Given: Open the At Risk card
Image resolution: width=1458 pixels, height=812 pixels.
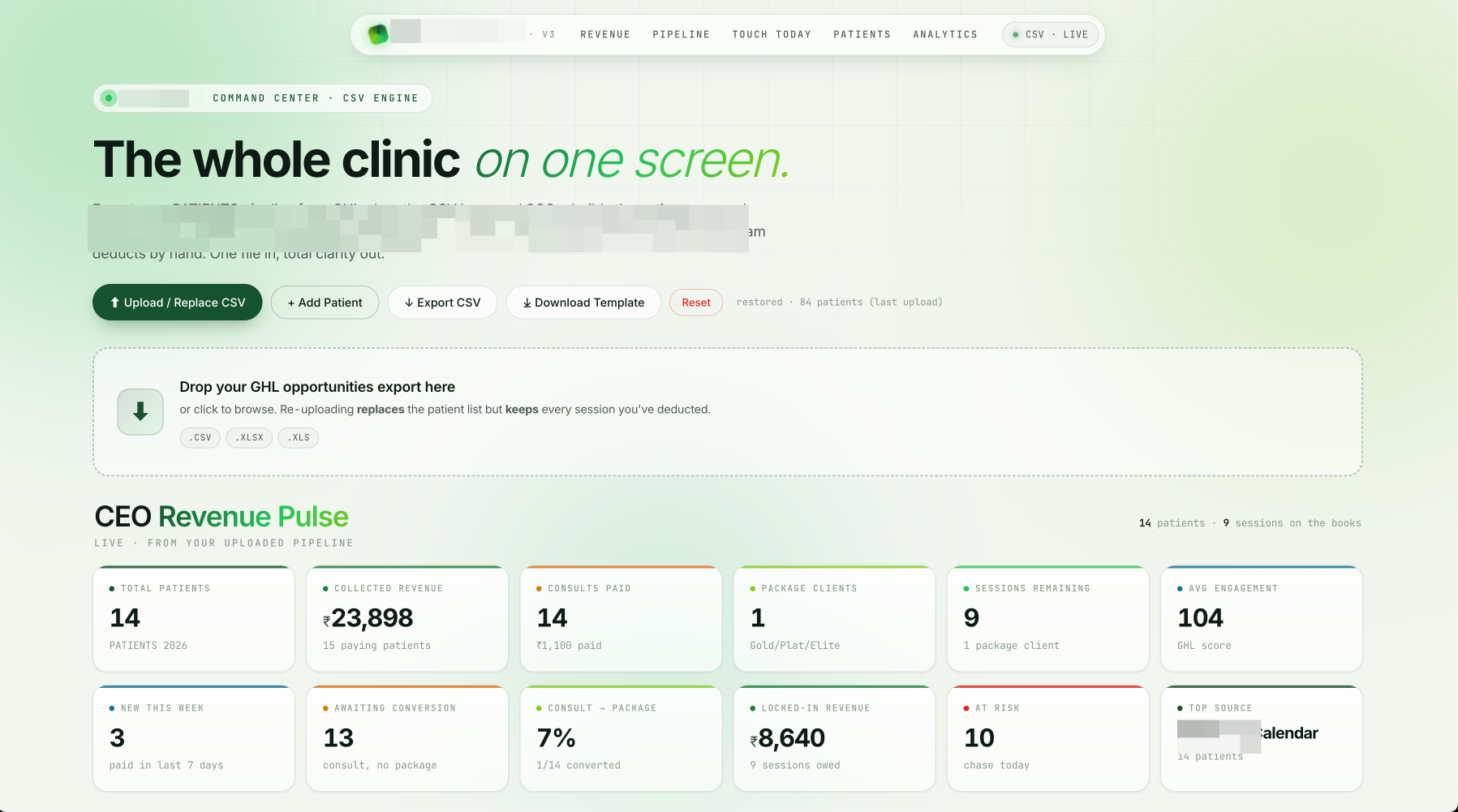Looking at the screenshot, I should [x=1048, y=738].
